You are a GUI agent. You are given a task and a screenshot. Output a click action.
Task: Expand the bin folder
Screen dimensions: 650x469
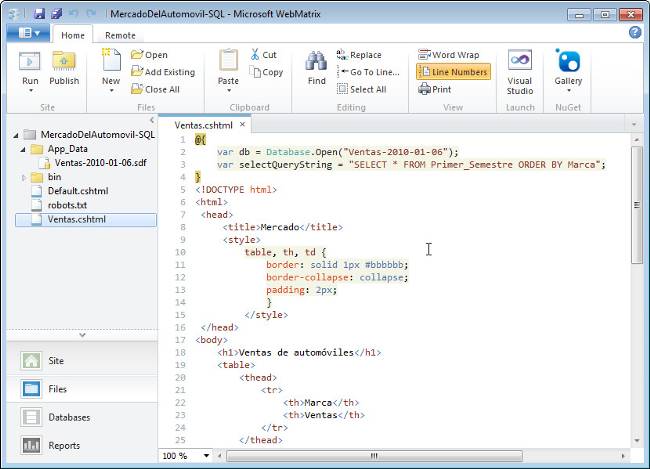[23, 177]
